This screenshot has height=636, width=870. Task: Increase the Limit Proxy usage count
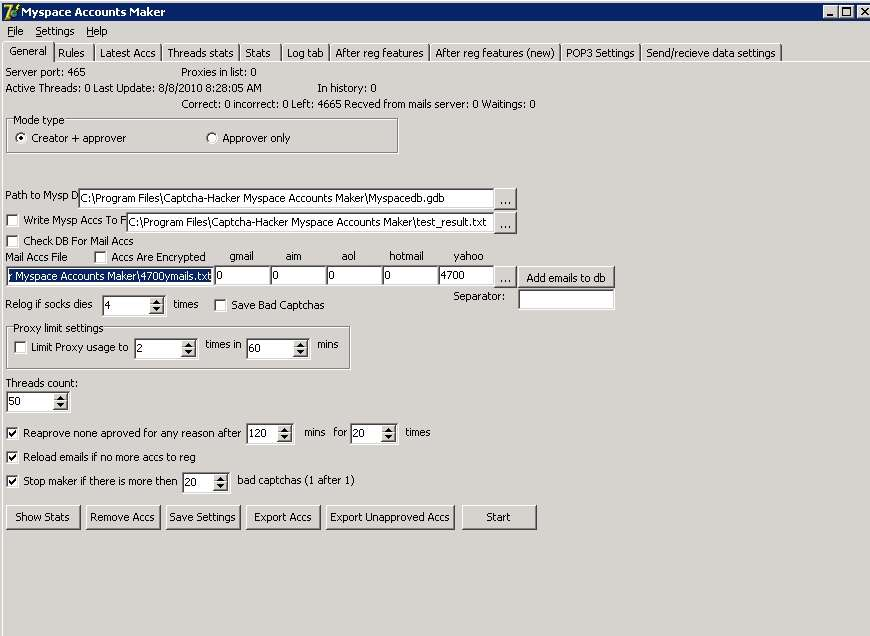pos(189,344)
